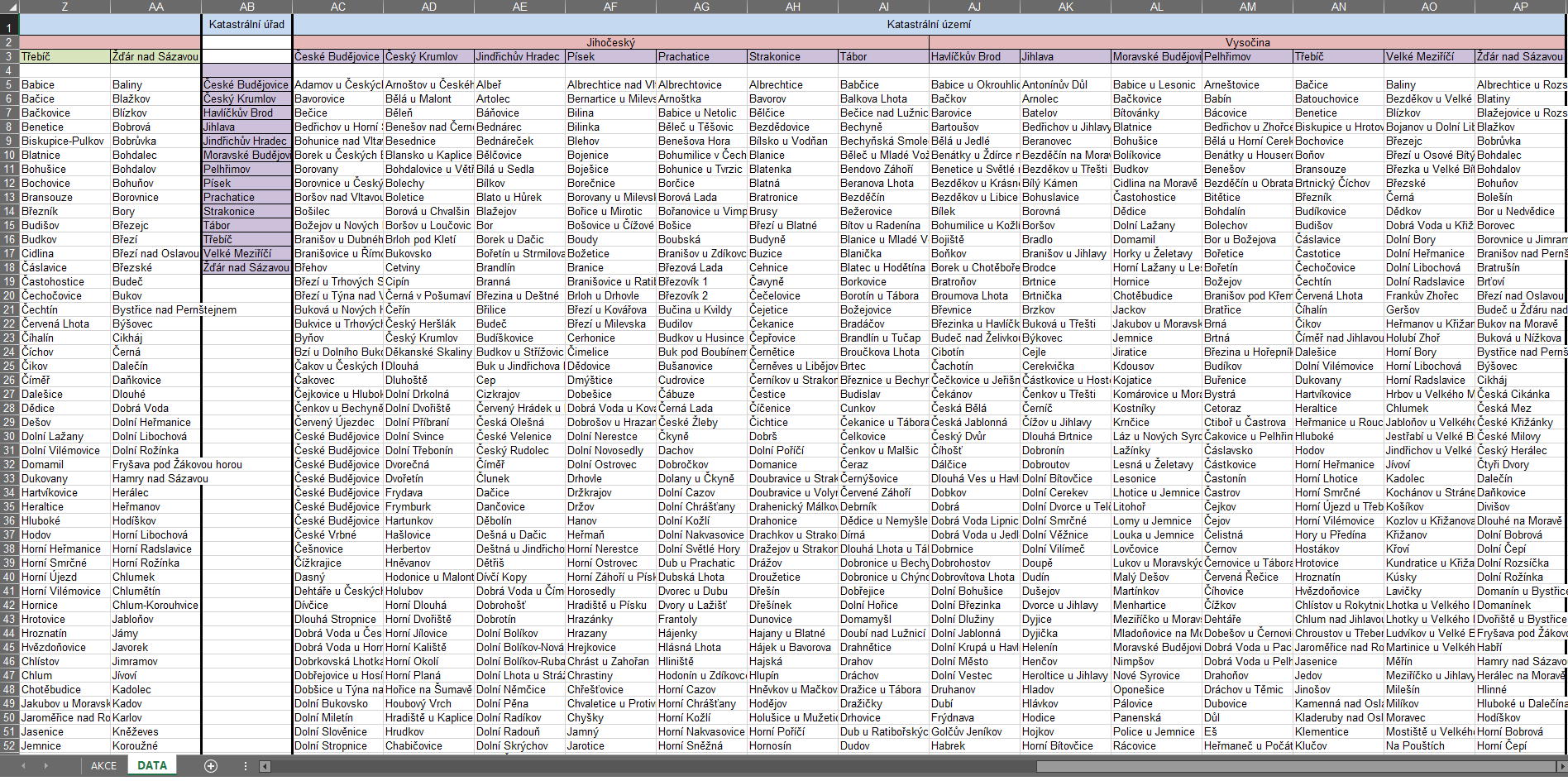This screenshot has width=1568, height=781.
Task: Select the Strakonice cell in column AB
Action: pyautogui.click(x=246, y=212)
